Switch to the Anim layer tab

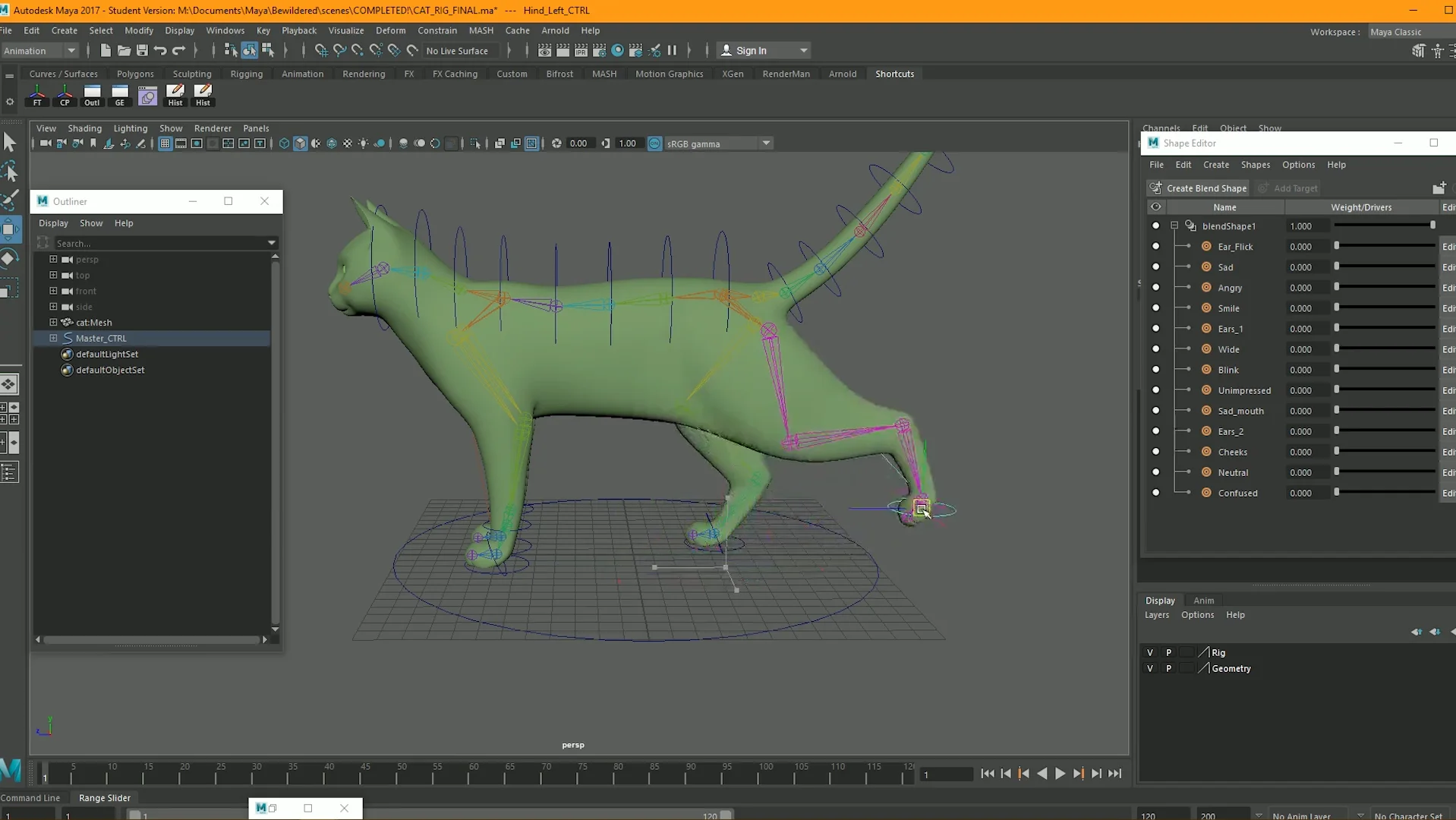pyautogui.click(x=1203, y=601)
